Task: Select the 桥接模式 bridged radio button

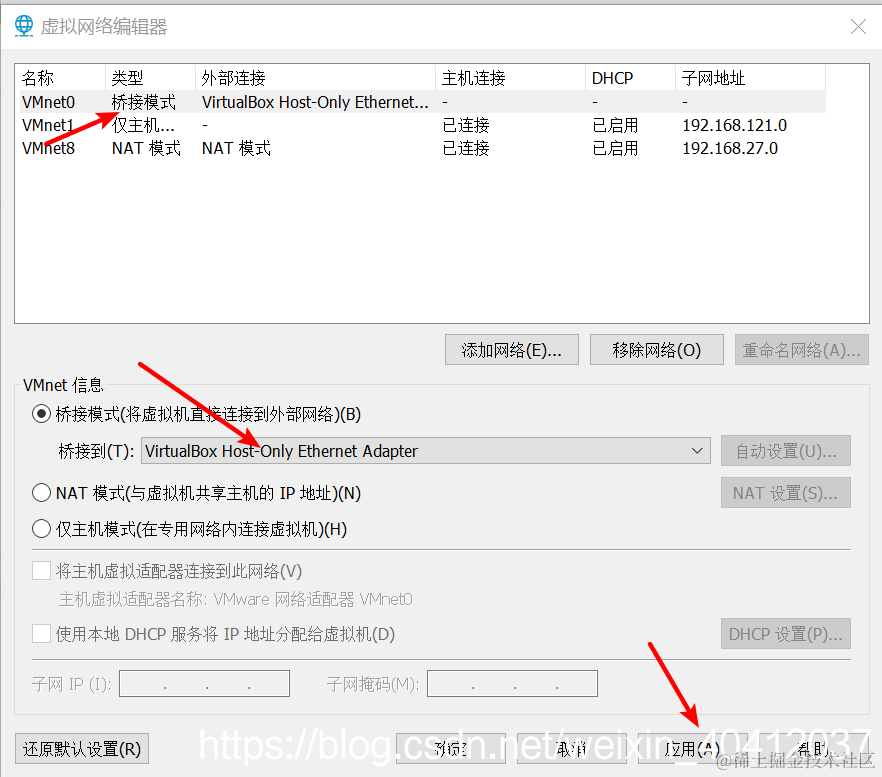Action: 41,414
